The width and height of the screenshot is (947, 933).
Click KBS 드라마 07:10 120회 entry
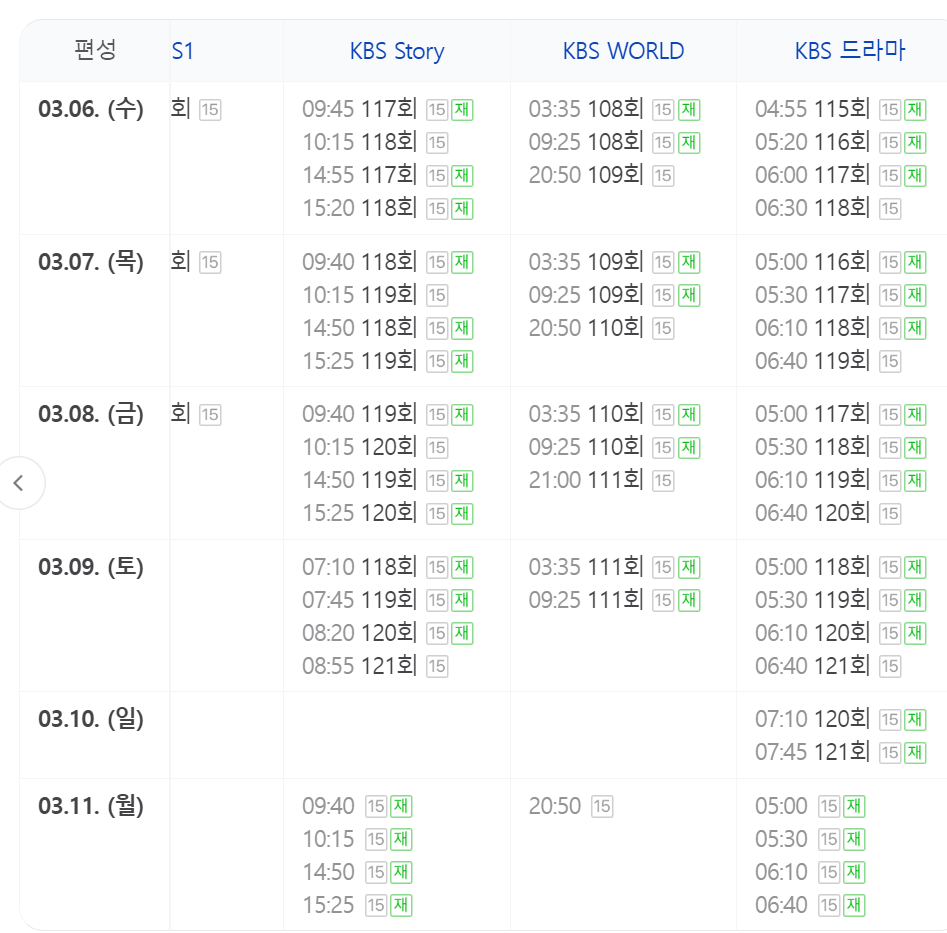point(840,719)
